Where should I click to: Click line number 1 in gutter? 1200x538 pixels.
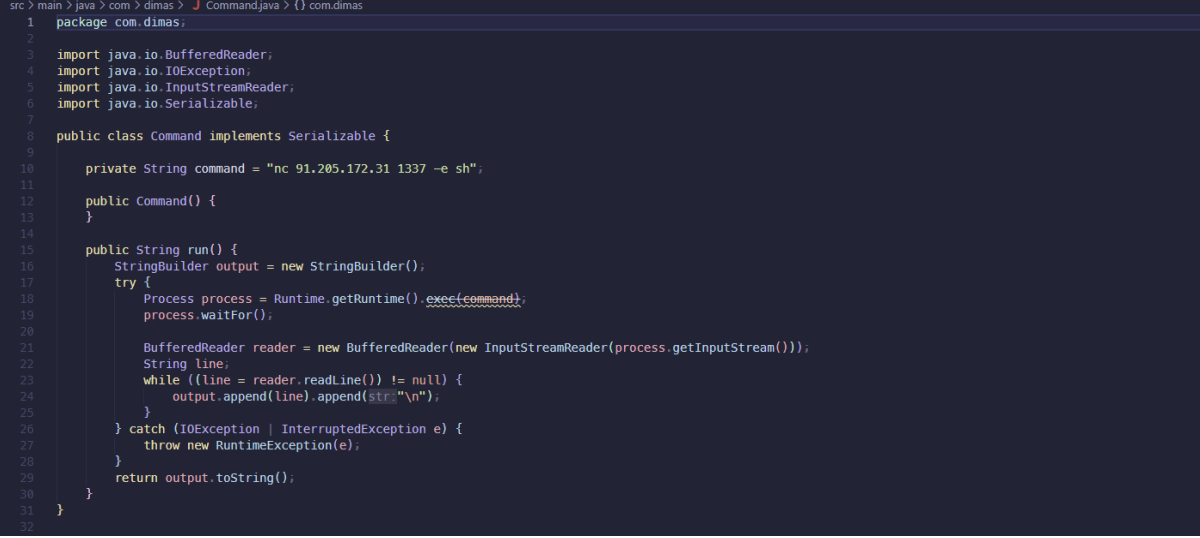point(30,22)
